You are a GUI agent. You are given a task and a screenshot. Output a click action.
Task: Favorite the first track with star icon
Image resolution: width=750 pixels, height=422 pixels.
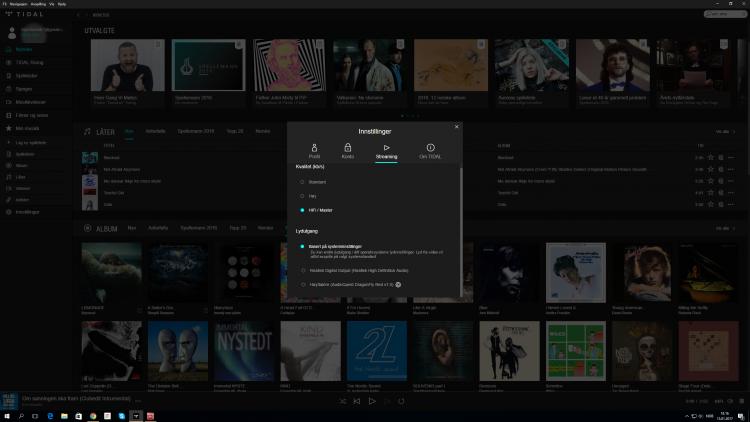(711, 157)
